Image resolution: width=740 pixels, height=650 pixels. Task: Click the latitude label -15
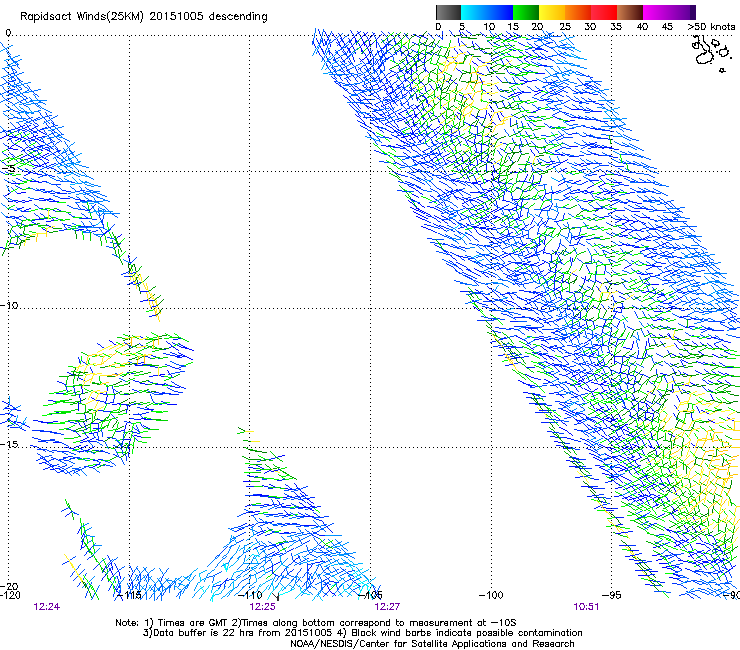click(9, 444)
